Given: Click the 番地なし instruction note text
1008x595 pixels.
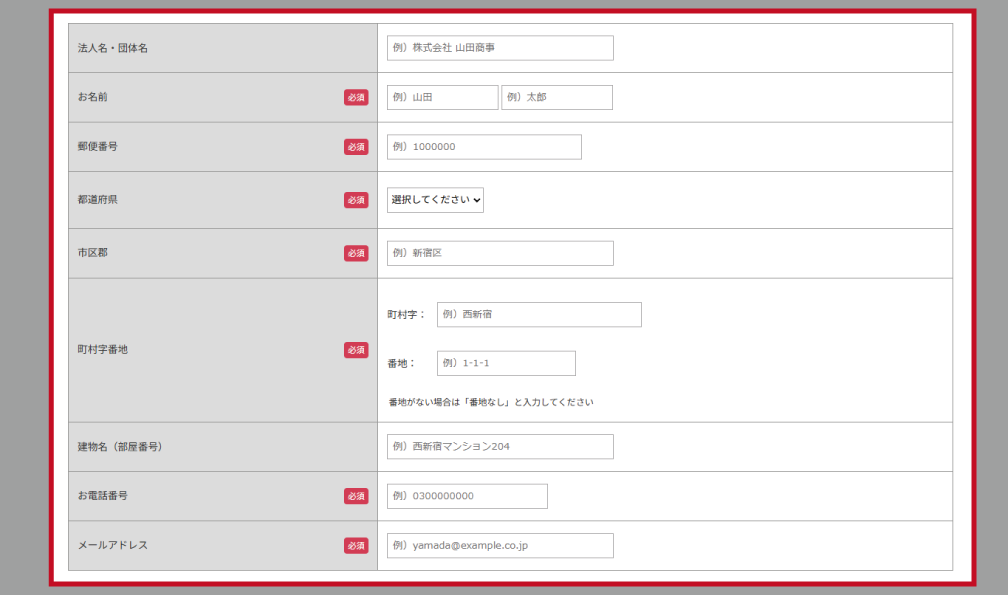Looking at the screenshot, I should coord(491,403).
